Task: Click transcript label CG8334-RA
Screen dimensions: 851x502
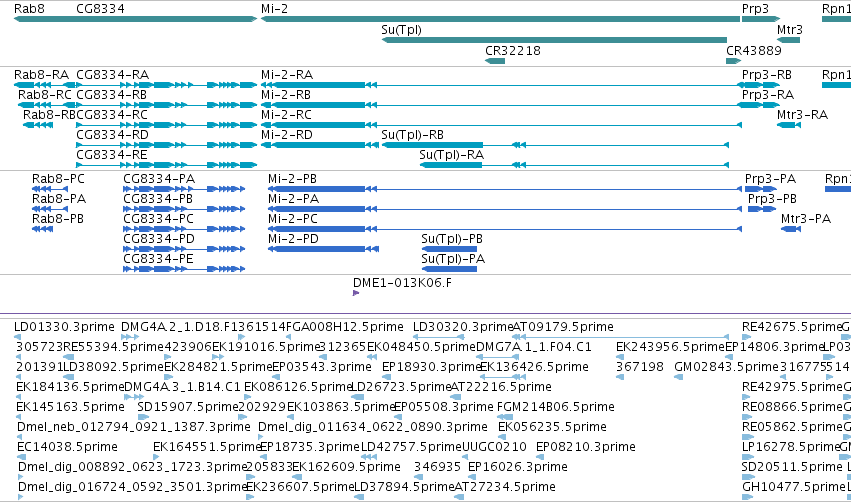Action: pos(113,74)
